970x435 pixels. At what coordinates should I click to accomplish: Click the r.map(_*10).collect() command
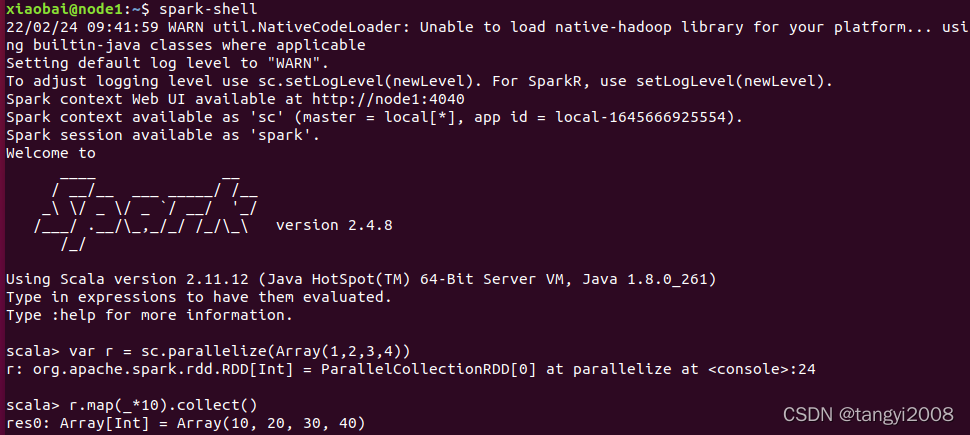click(x=163, y=406)
